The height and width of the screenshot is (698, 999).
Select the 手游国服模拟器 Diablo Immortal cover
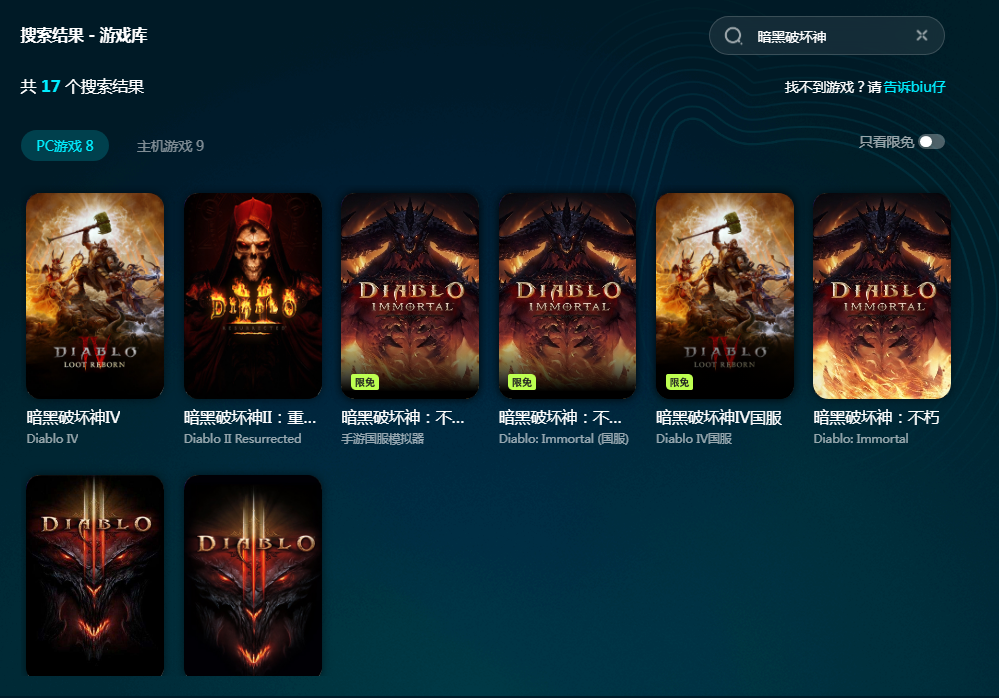click(x=410, y=296)
